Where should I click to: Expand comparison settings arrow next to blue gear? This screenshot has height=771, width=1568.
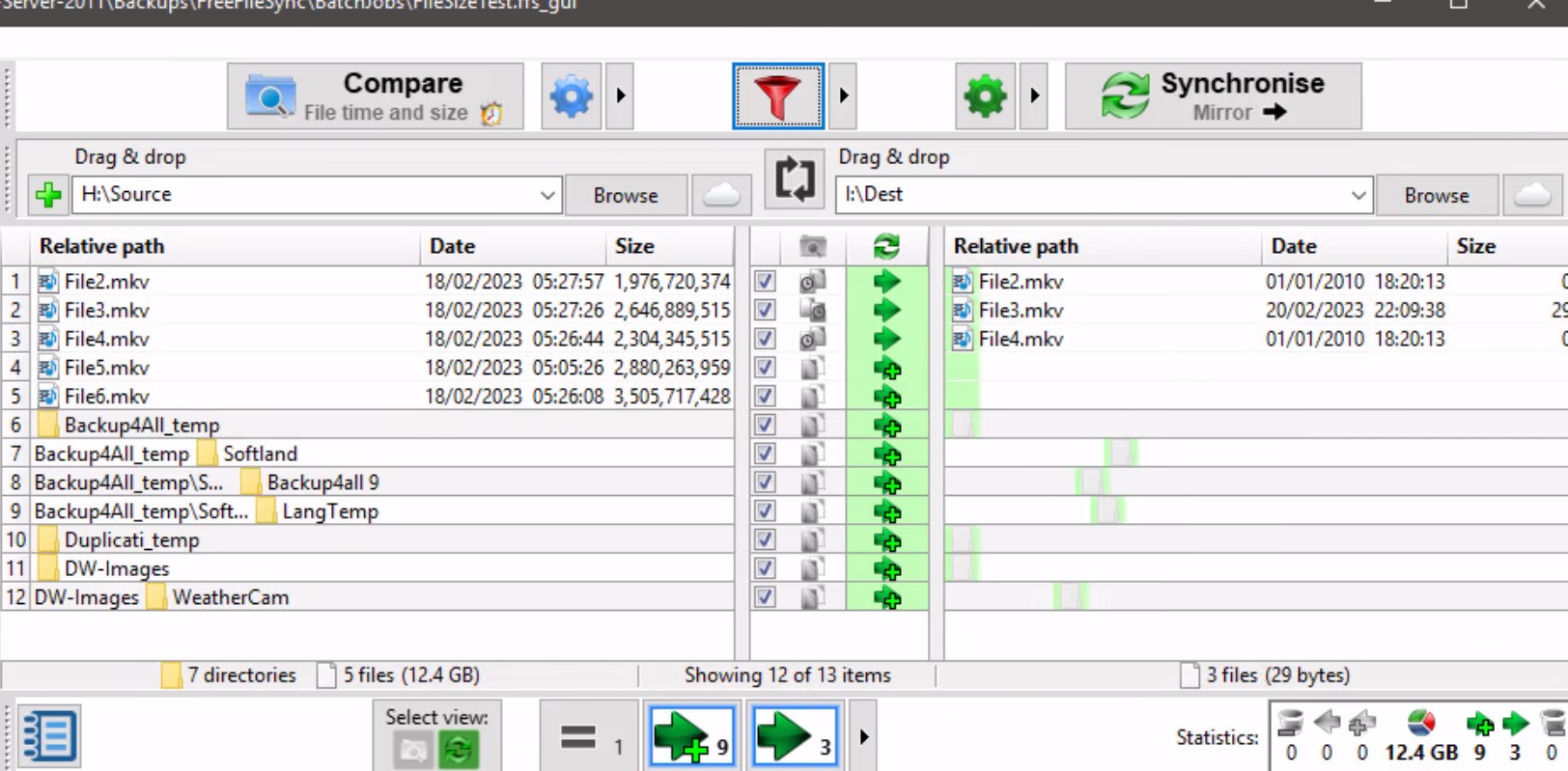click(x=620, y=96)
